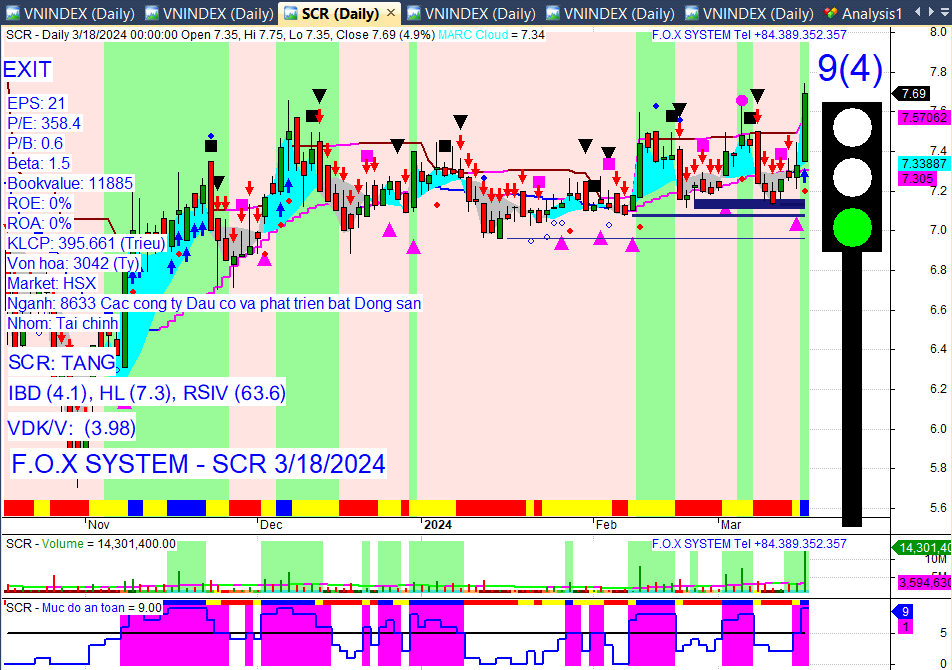Viewport: 952px width, 670px height.
Task: Click the SCR: TANG trend label
Action: coord(62,363)
